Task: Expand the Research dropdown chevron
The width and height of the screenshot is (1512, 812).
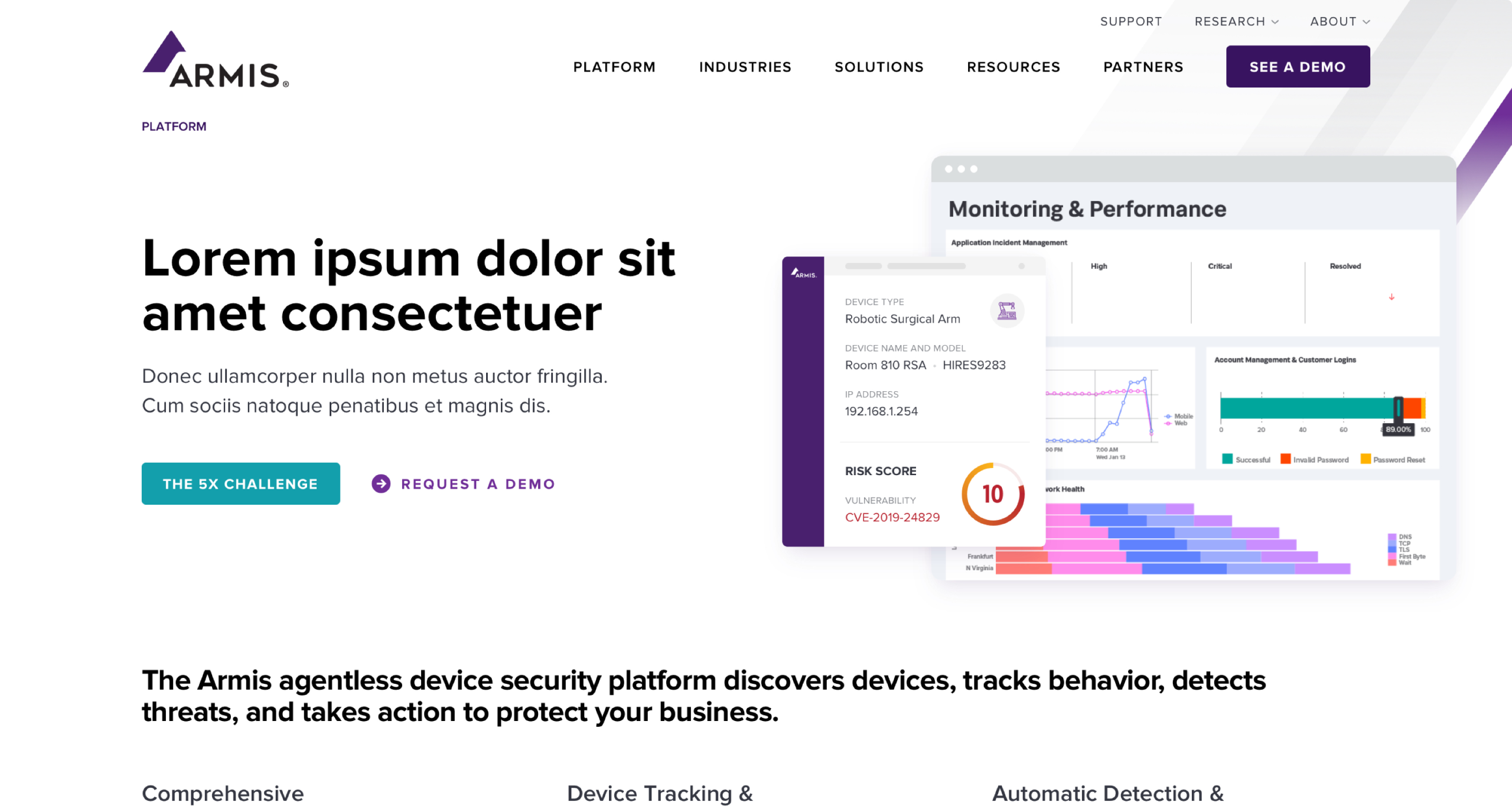Action: click(1275, 22)
